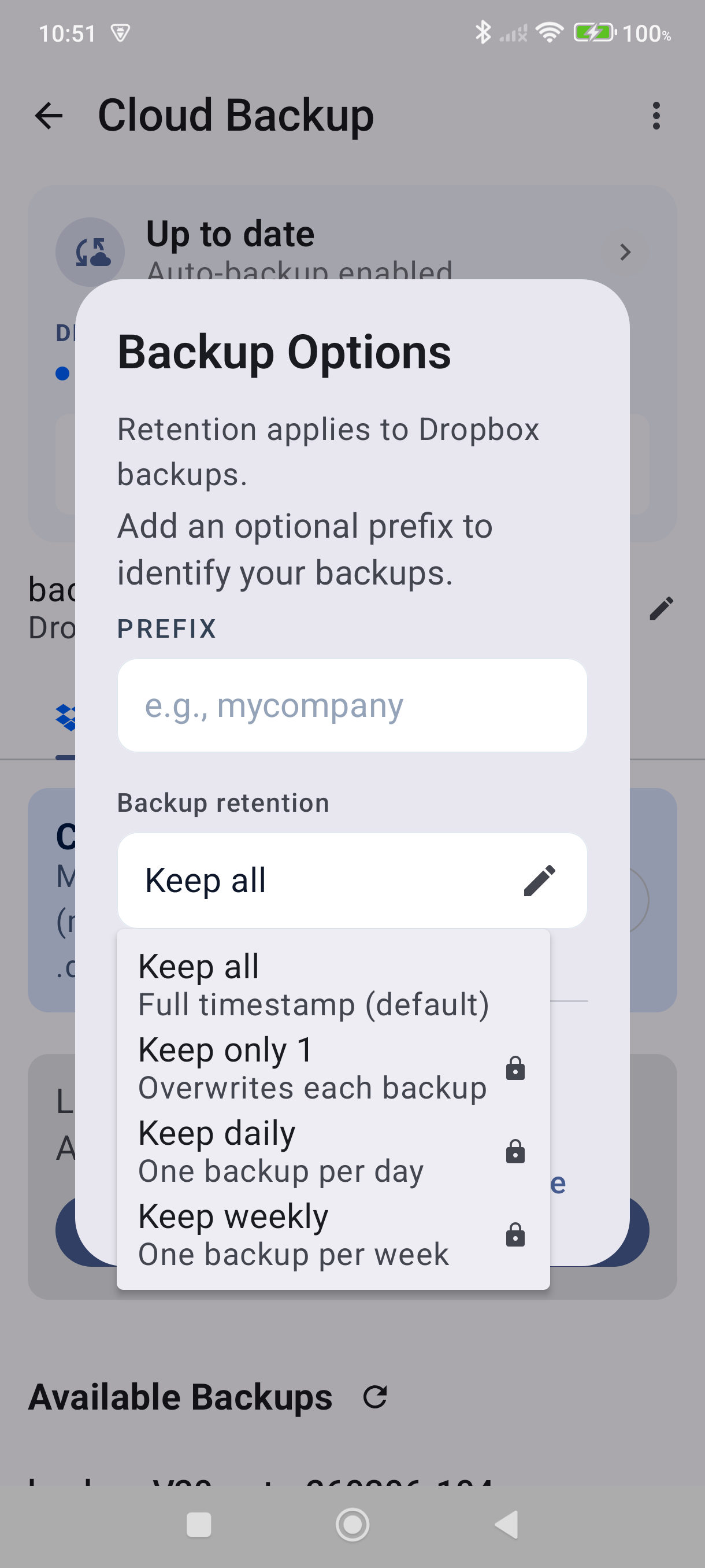Select Keep all Full timestamp option
705x1568 pixels.
(x=313, y=985)
